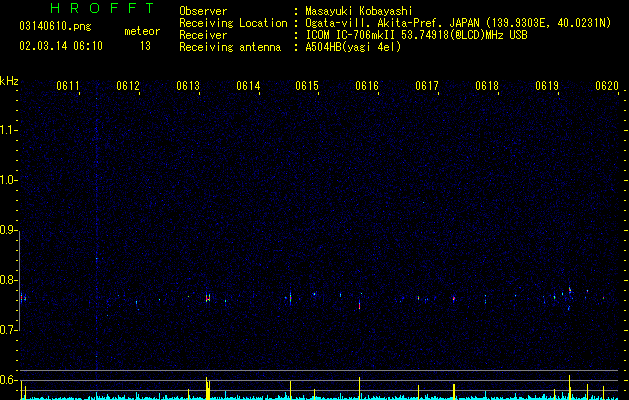This screenshot has height=400, width=629.
Task: Click the Observer label
Action: pyautogui.click(x=203, y=11)
